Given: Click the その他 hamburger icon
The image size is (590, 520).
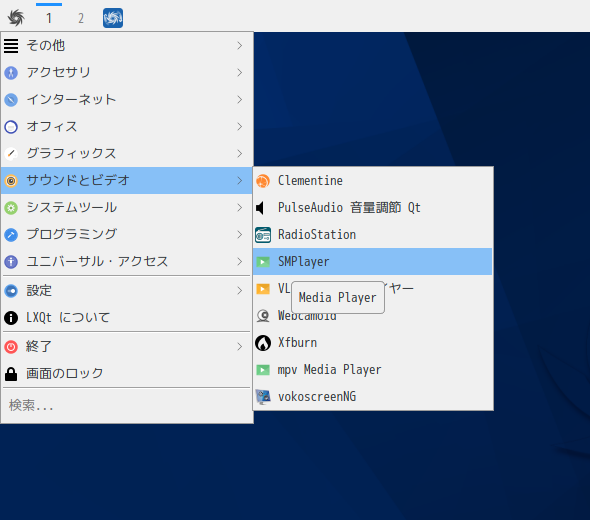Looking at the screenshot, I should [11, 46].
